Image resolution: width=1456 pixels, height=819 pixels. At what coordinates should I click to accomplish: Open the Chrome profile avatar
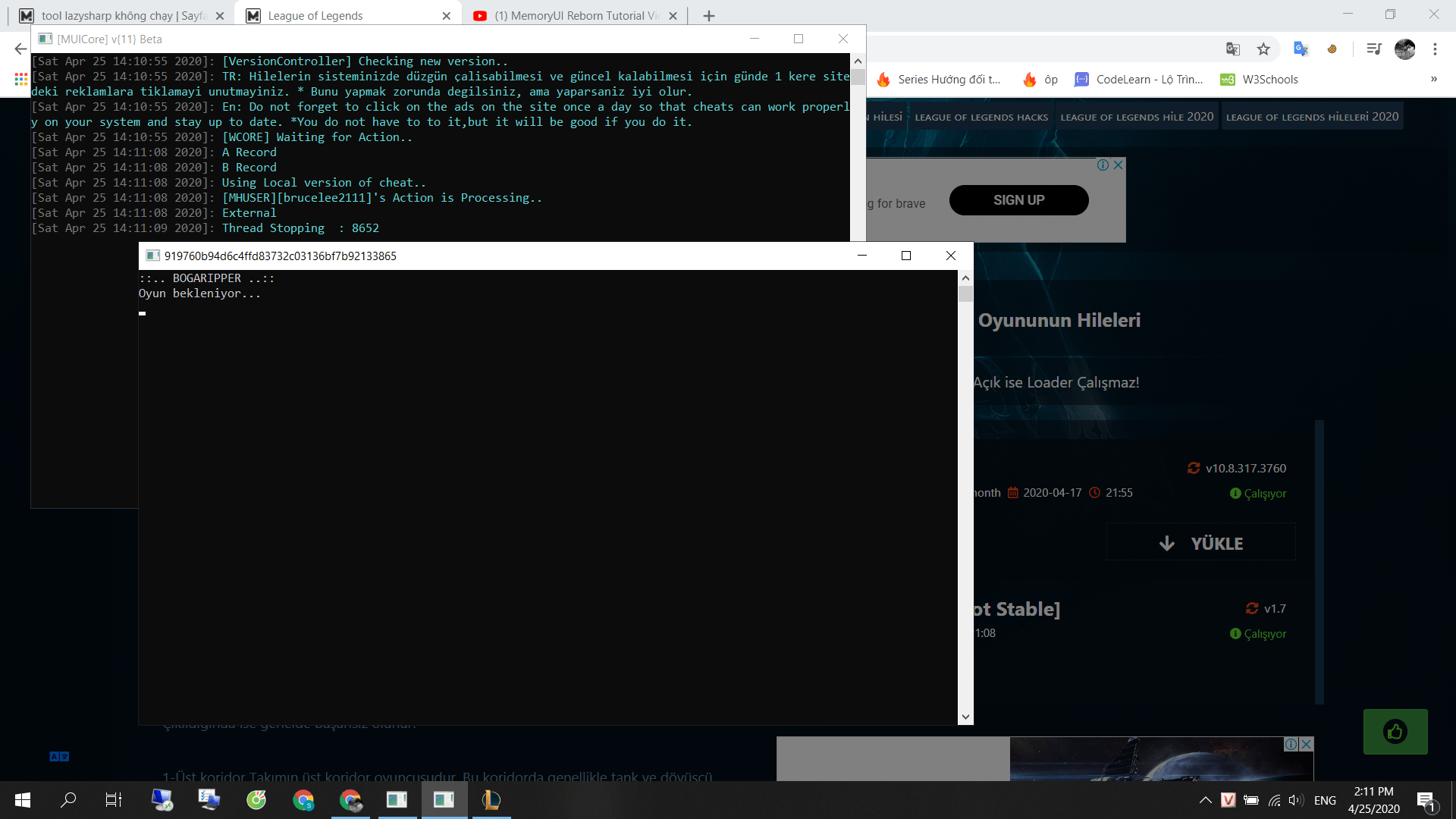(x=1404, y=49)
